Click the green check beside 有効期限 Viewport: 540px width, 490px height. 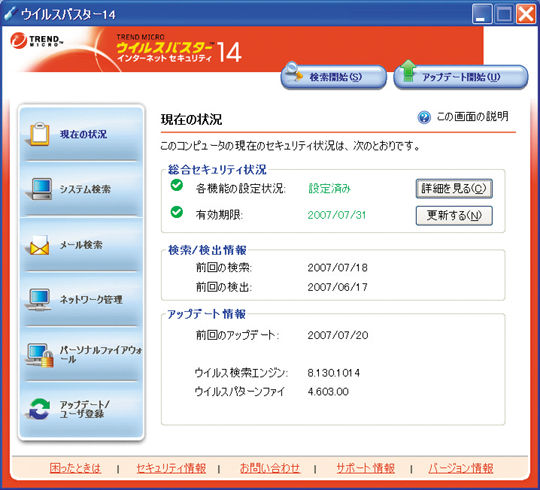click(177, 212)
